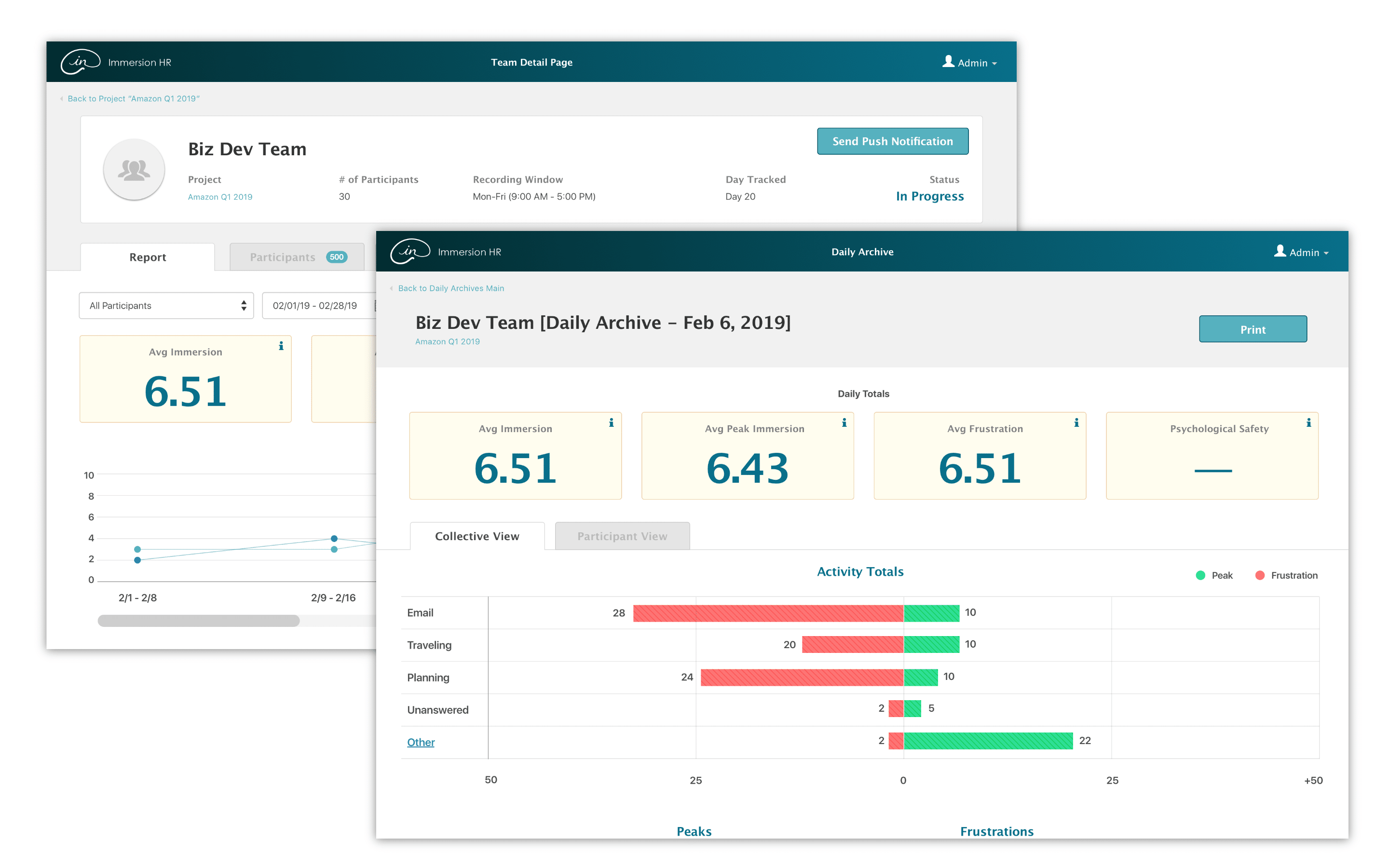Switch to the Participant View tab
Image resolution: width=1389 pixels, height=868 pixels.
(x=622, y=536)
